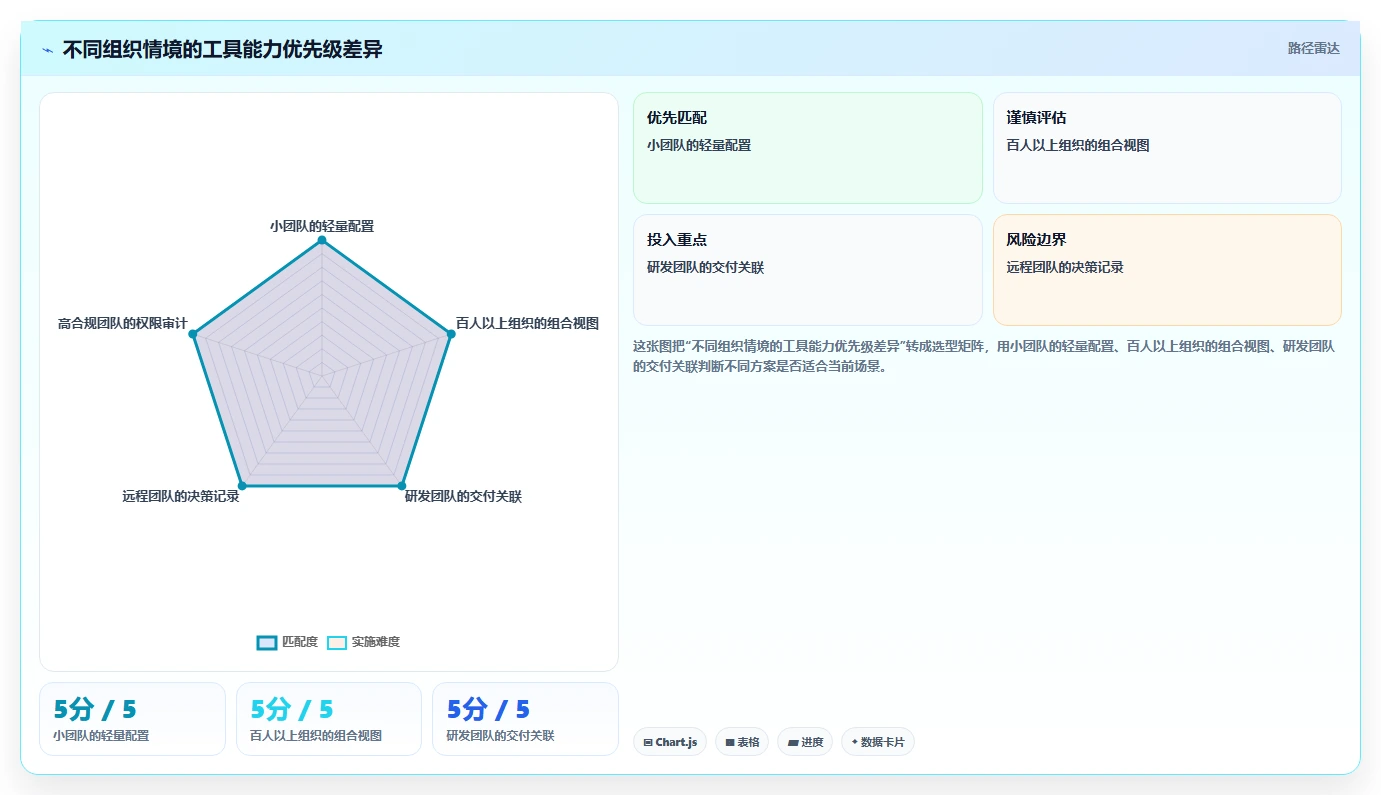
Task: Click the 进度 tag chip
Action: tap(805, 742)
